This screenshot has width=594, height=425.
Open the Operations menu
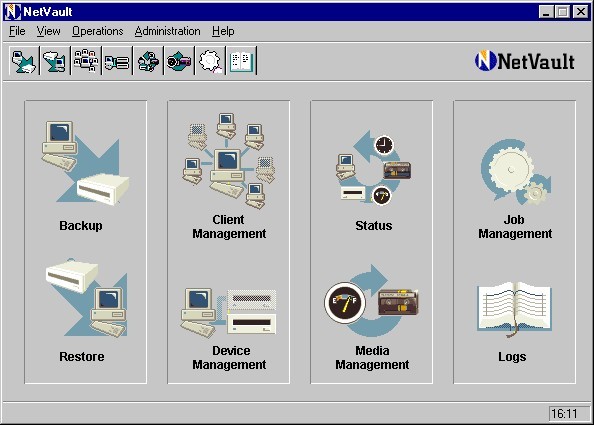pyautogui.click(x=98, y=31)
